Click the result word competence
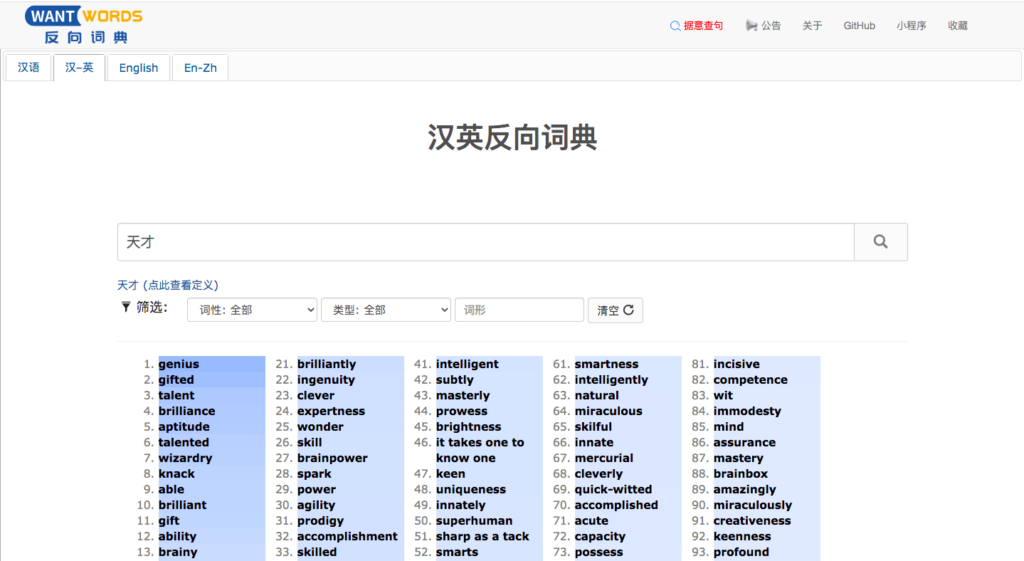The image size is (1024, 561). [750, 379]
